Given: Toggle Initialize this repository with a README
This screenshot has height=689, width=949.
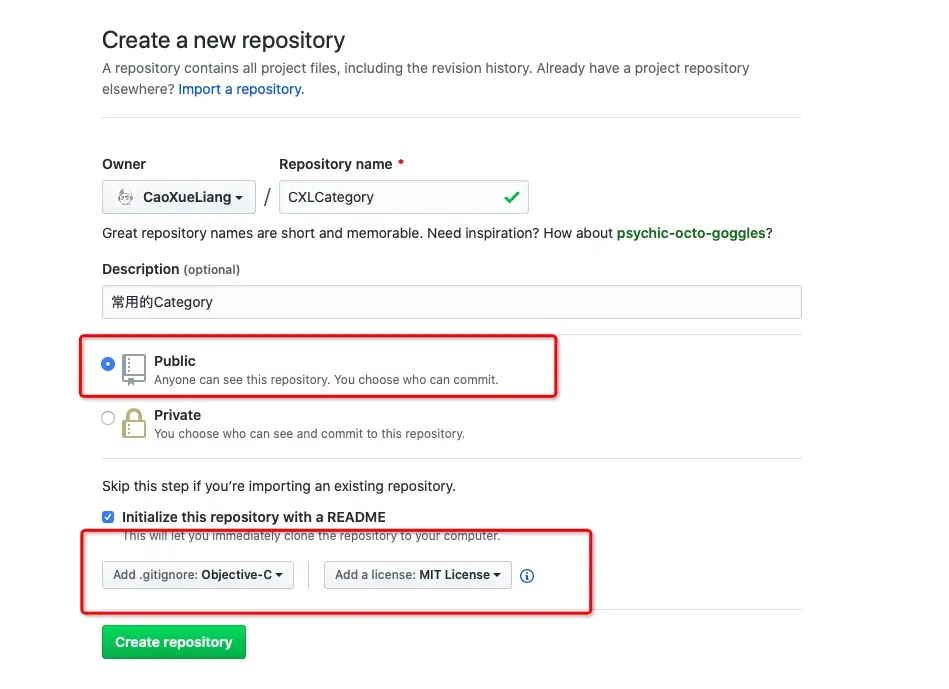Looking at the screenshot, I should pos(108,517).
